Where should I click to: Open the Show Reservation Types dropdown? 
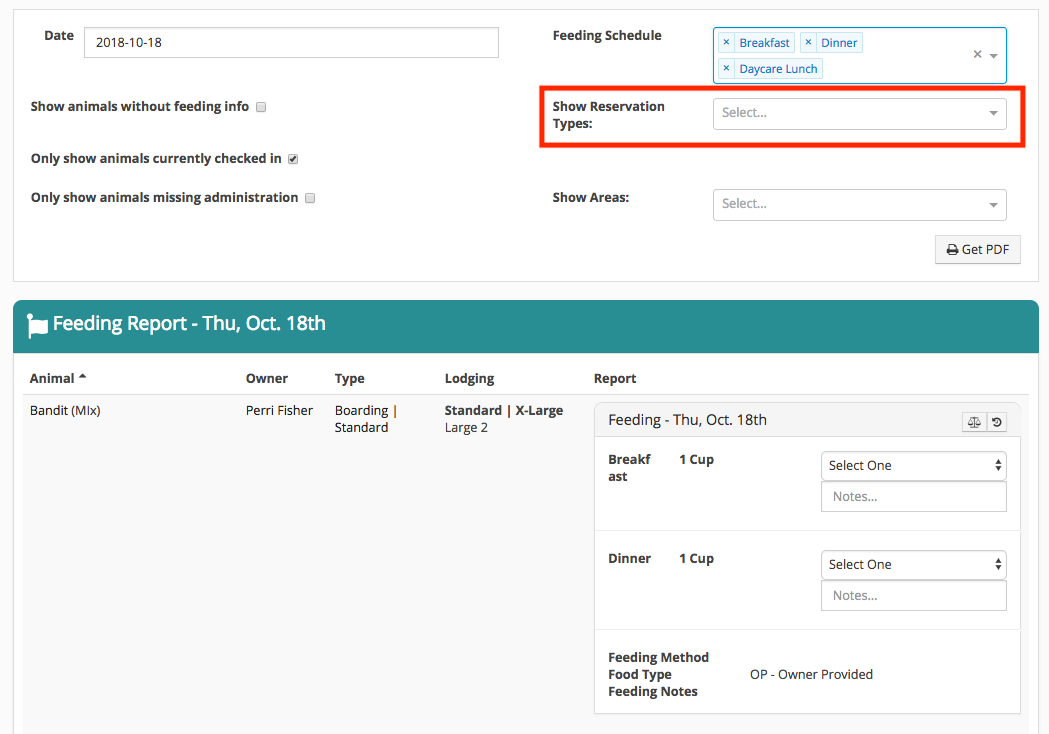(859, 113)
